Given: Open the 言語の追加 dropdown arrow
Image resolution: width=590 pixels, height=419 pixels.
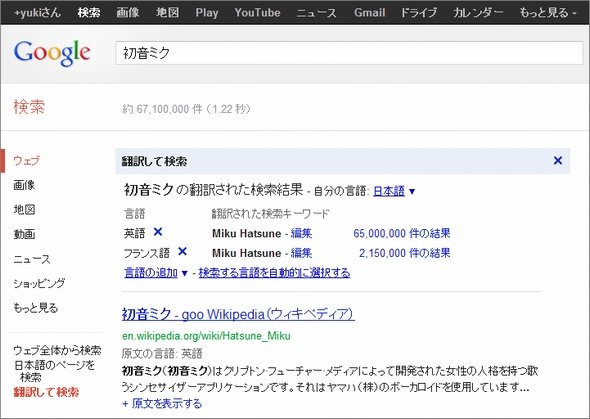Looking at the screenshot, I should (184, 273).
